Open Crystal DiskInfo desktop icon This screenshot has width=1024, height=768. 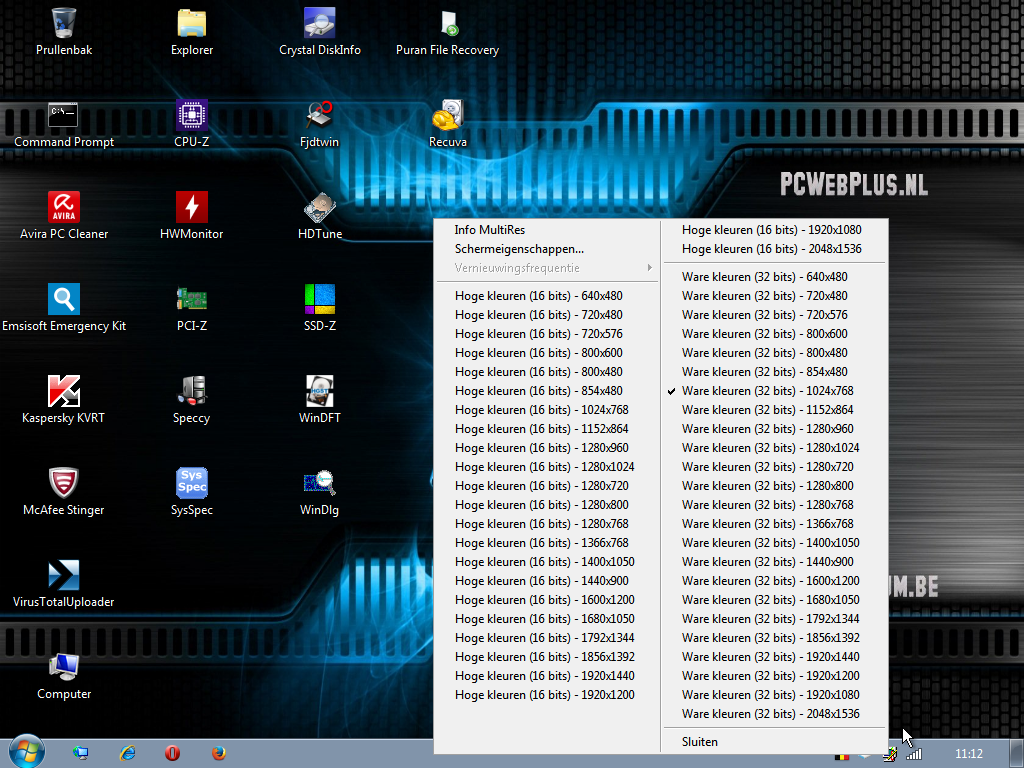pyautogui.click(x=320, y=24)
